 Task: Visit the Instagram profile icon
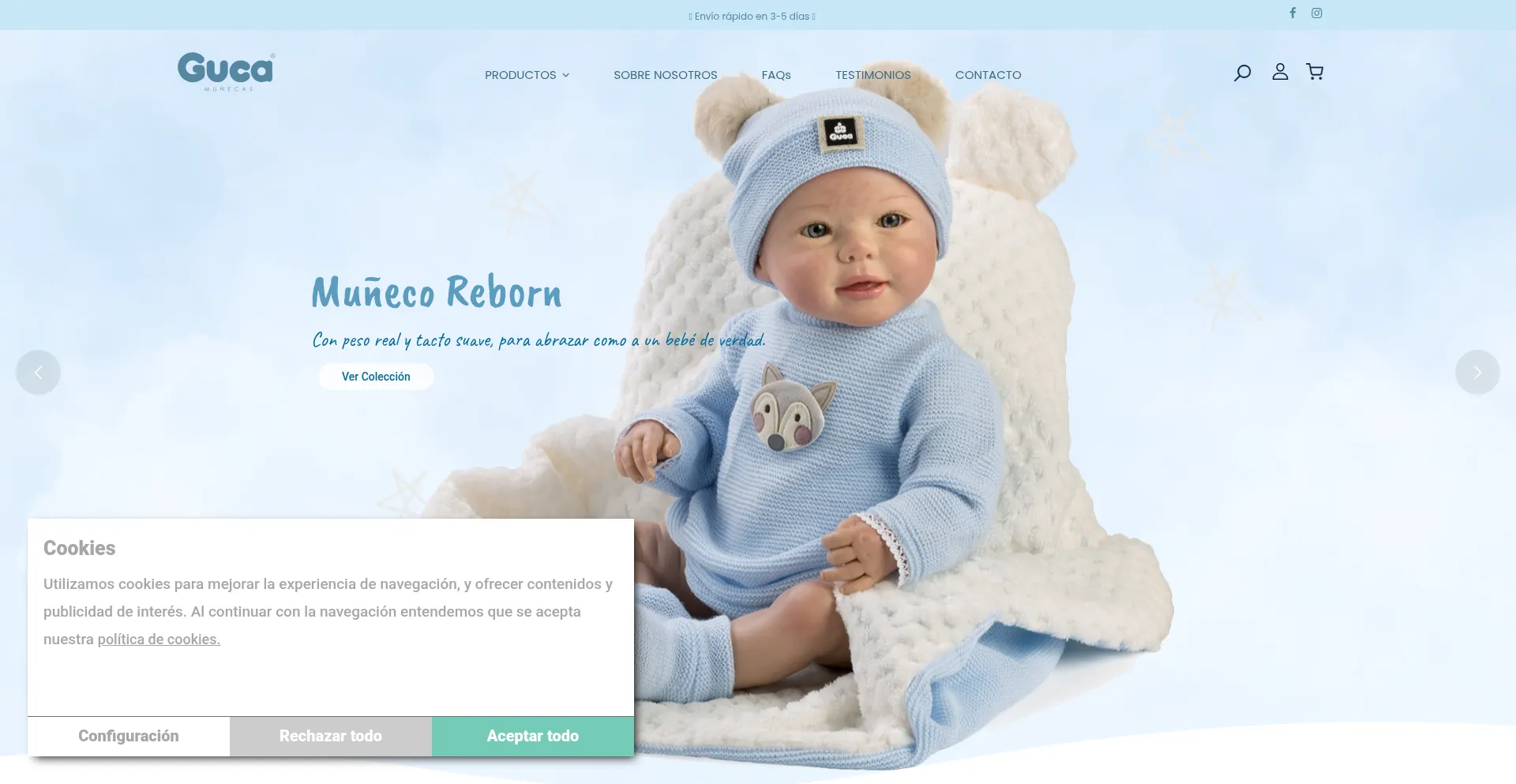click(x=1317, y=13)
